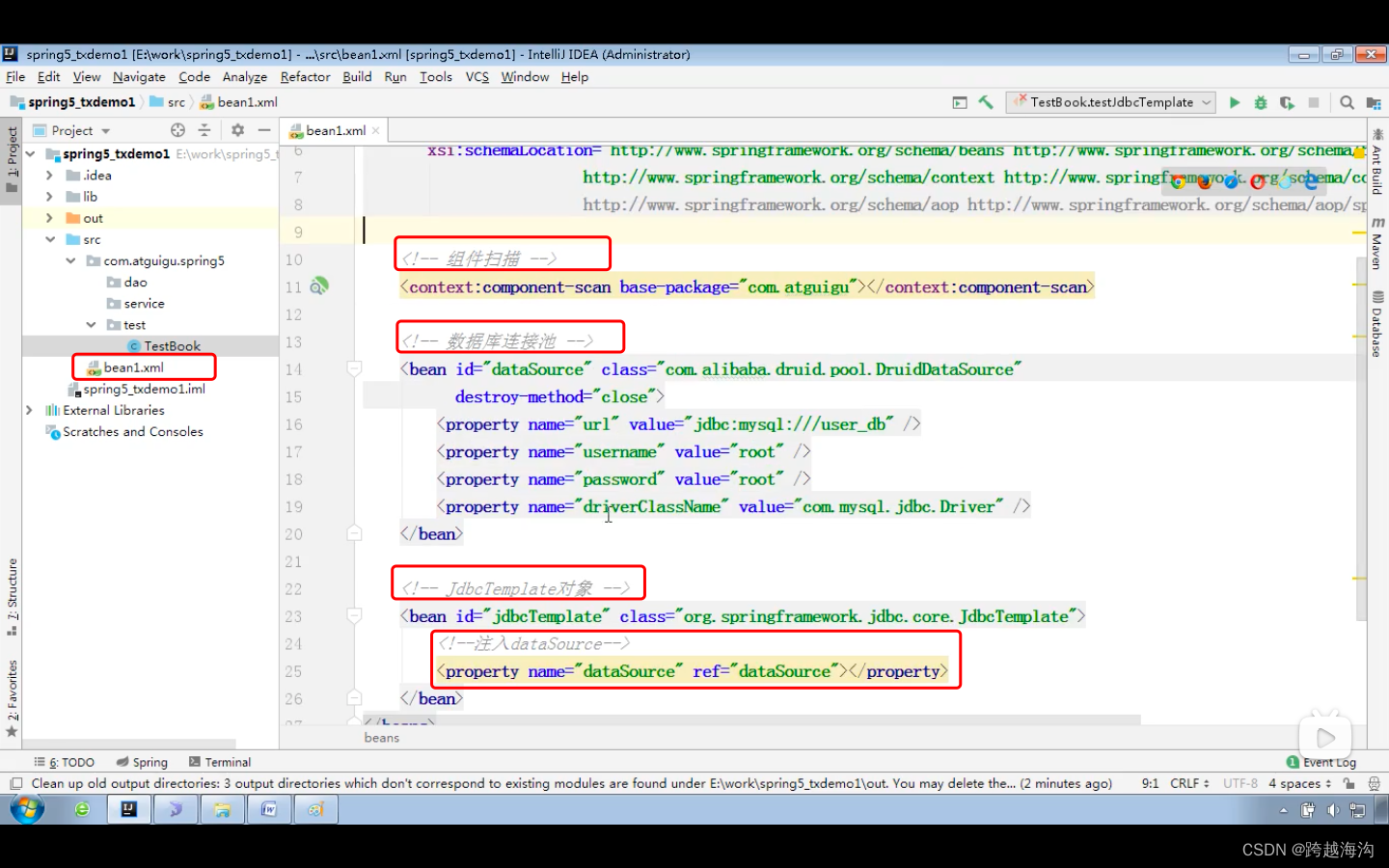Expand the out folder
The width and height of the screenshot is (1389, 868).
tap(49, 218)
